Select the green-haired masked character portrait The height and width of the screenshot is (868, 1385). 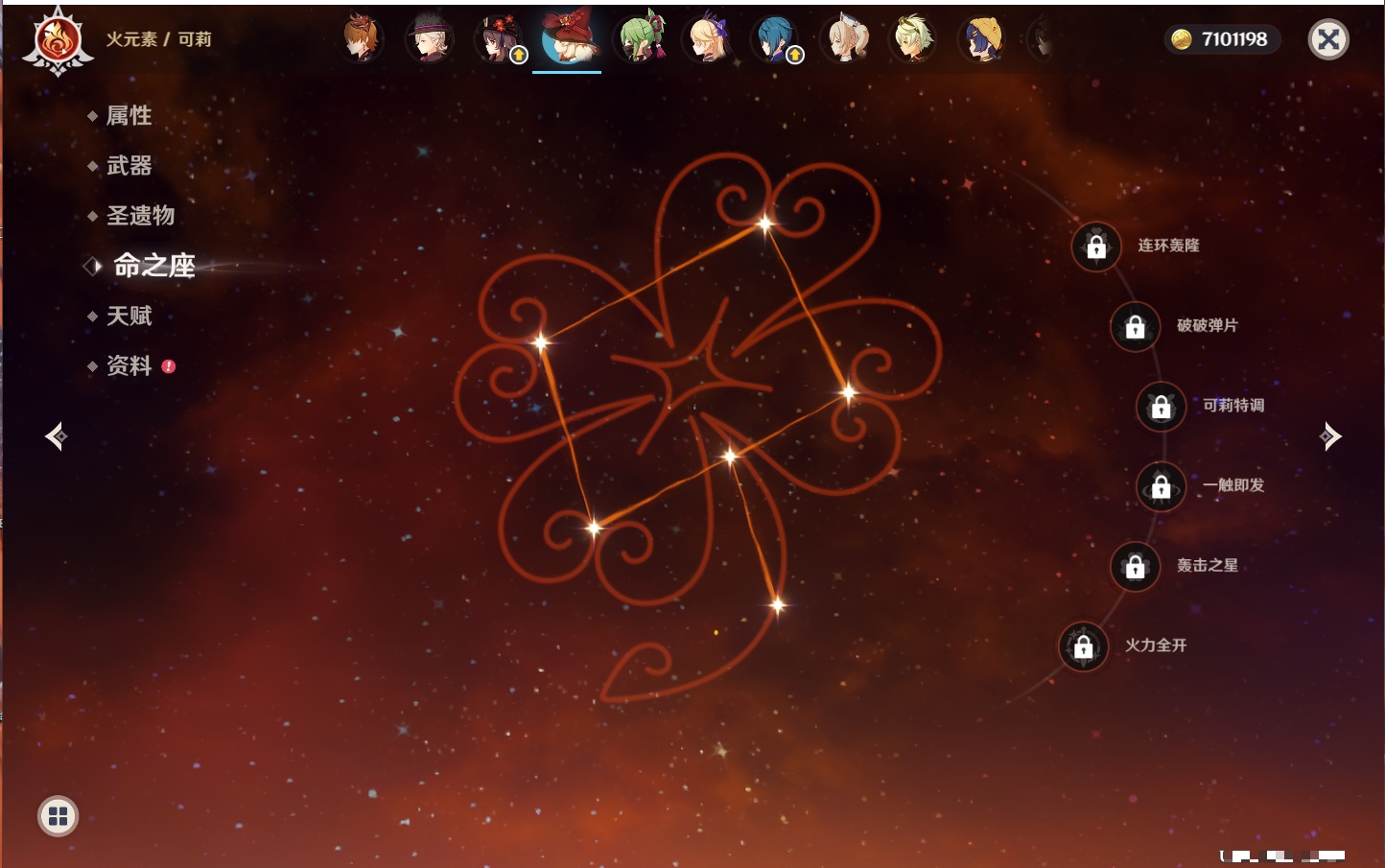(x=641, y=38)
